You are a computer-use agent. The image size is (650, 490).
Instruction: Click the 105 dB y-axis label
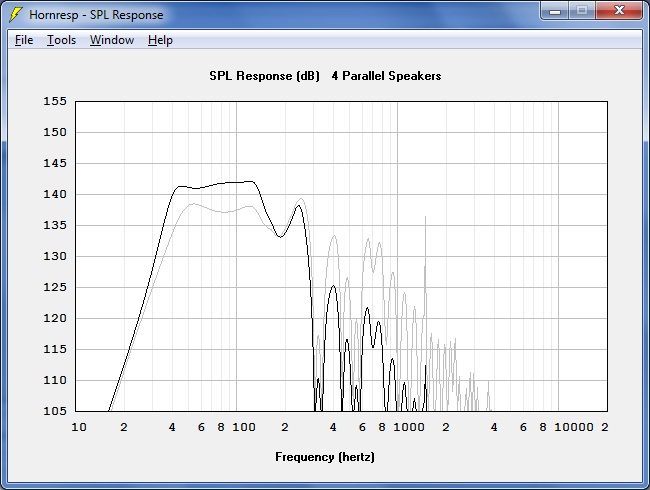click(x=55, y=411)
